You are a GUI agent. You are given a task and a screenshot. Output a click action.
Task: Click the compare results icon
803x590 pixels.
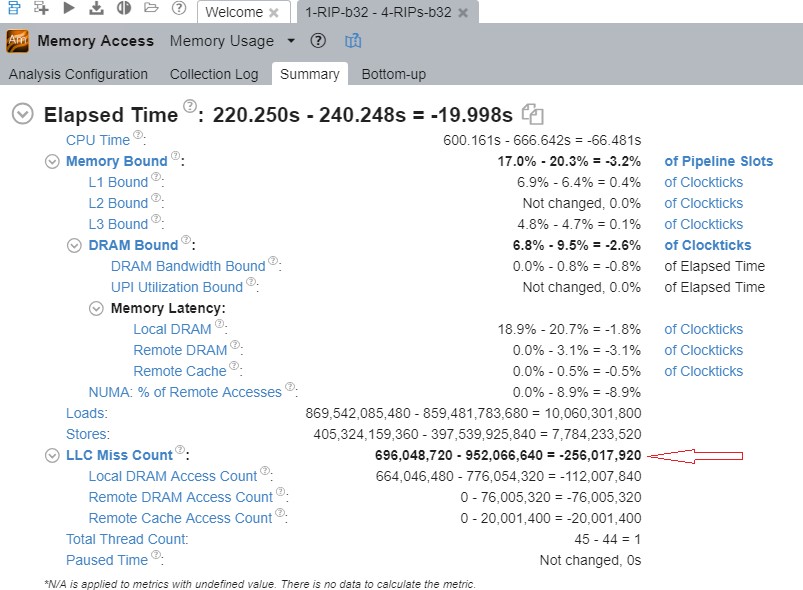coord(124,9)
